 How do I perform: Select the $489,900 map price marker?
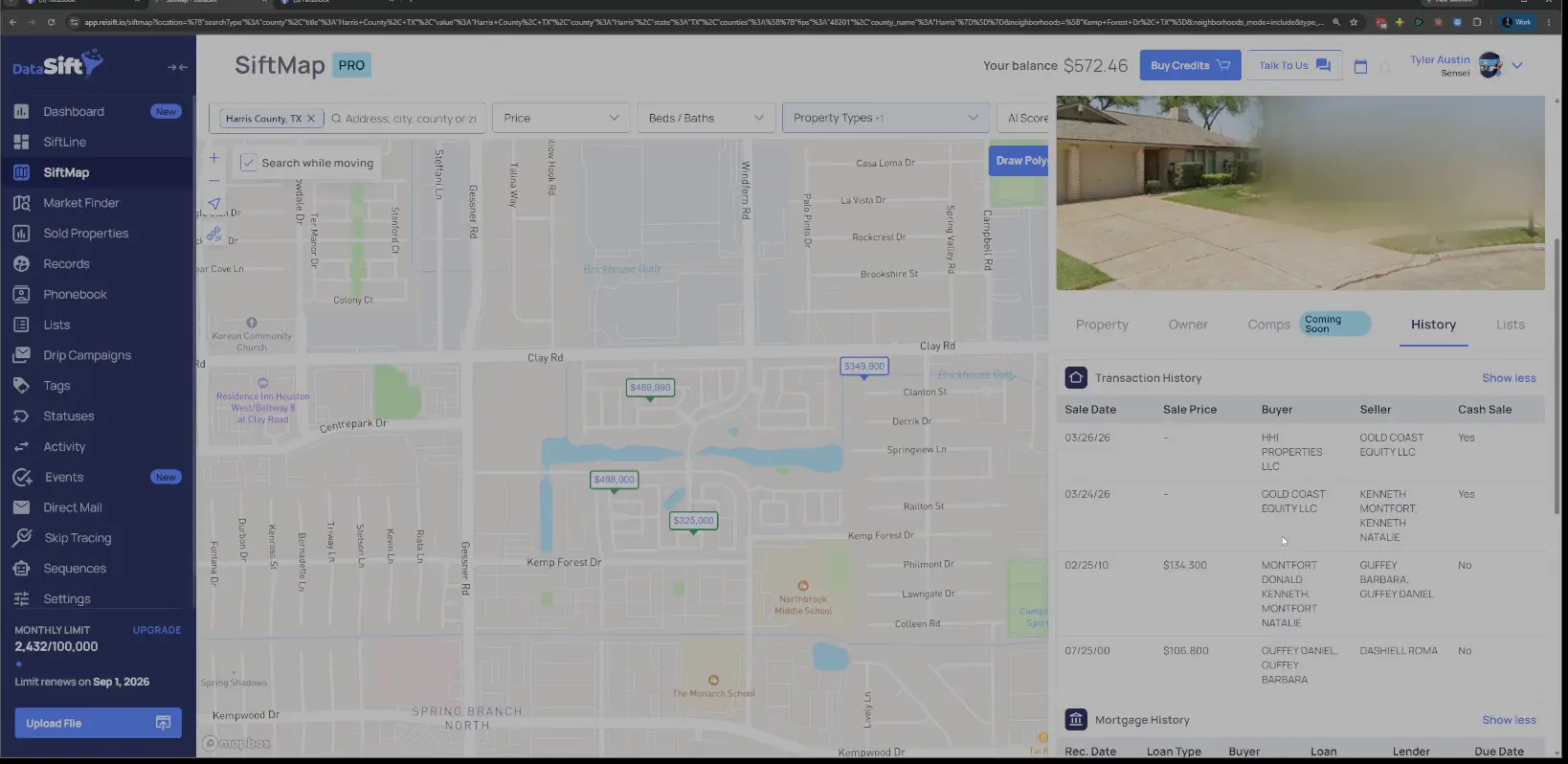click(650, 388)
